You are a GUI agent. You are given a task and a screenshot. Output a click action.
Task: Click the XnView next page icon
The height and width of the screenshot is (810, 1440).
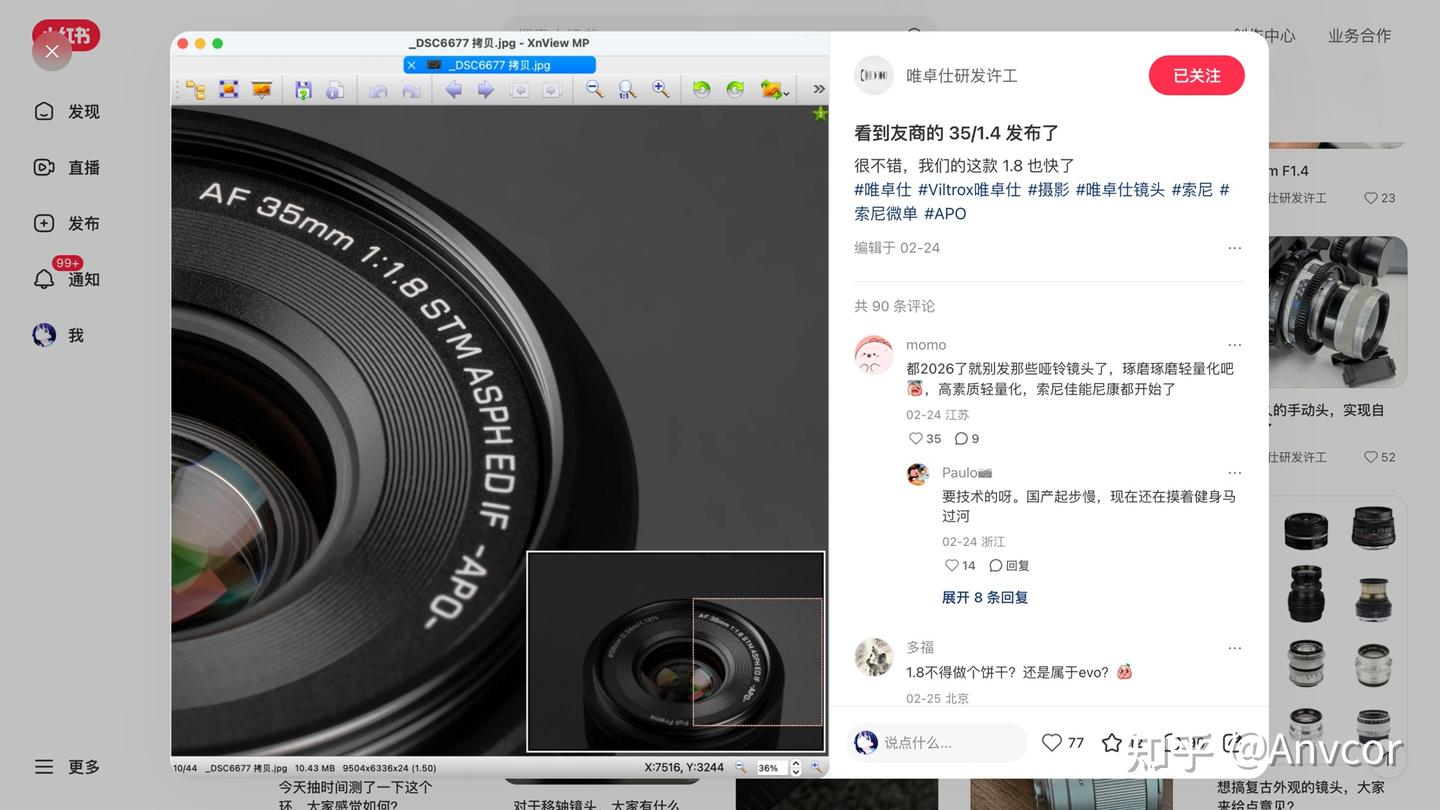551,90
